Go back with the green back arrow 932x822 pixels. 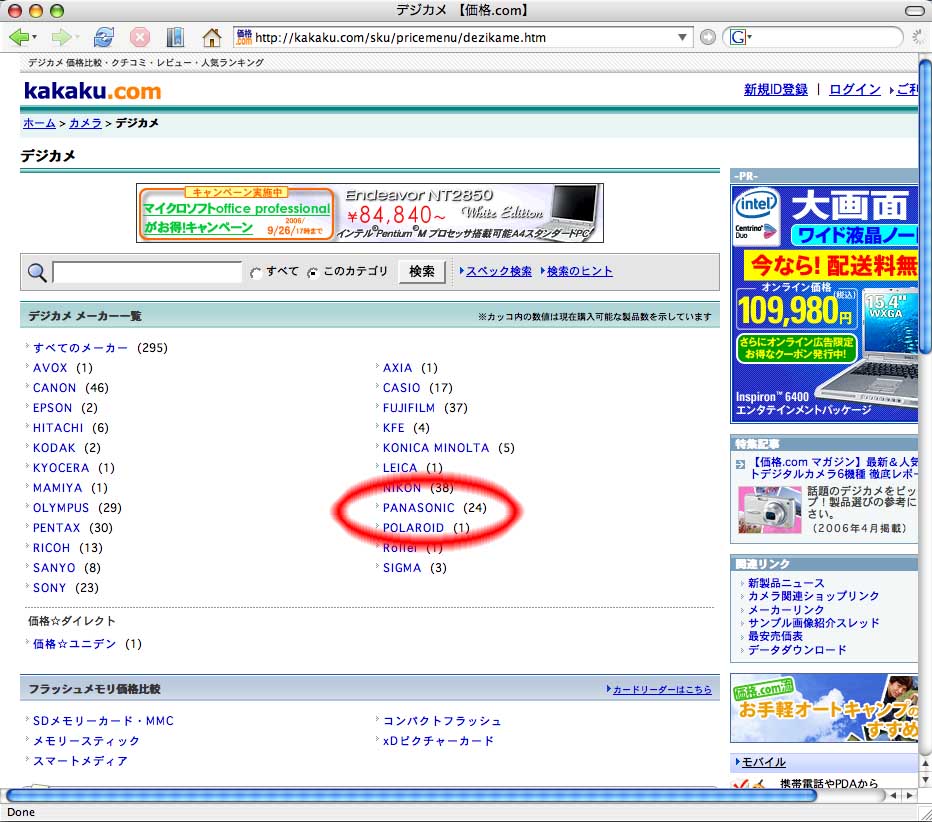pyautogui.click(x=19, y=37)
